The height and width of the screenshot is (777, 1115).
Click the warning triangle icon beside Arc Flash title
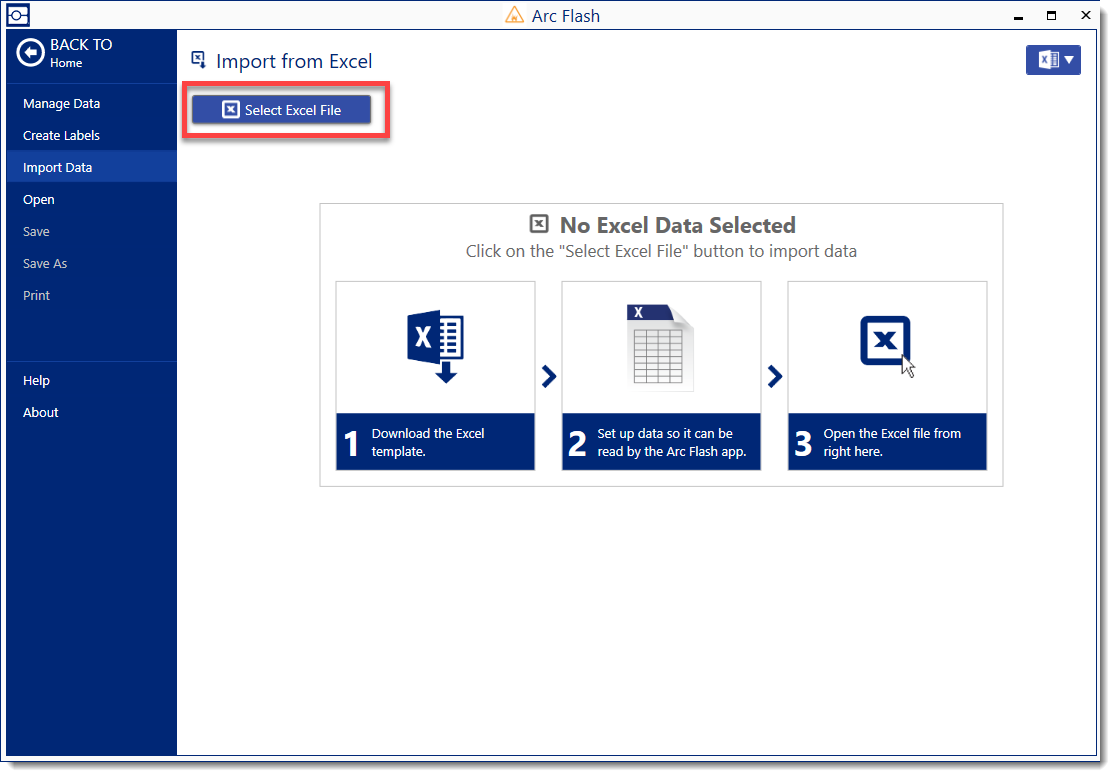[x=514, y=16]
